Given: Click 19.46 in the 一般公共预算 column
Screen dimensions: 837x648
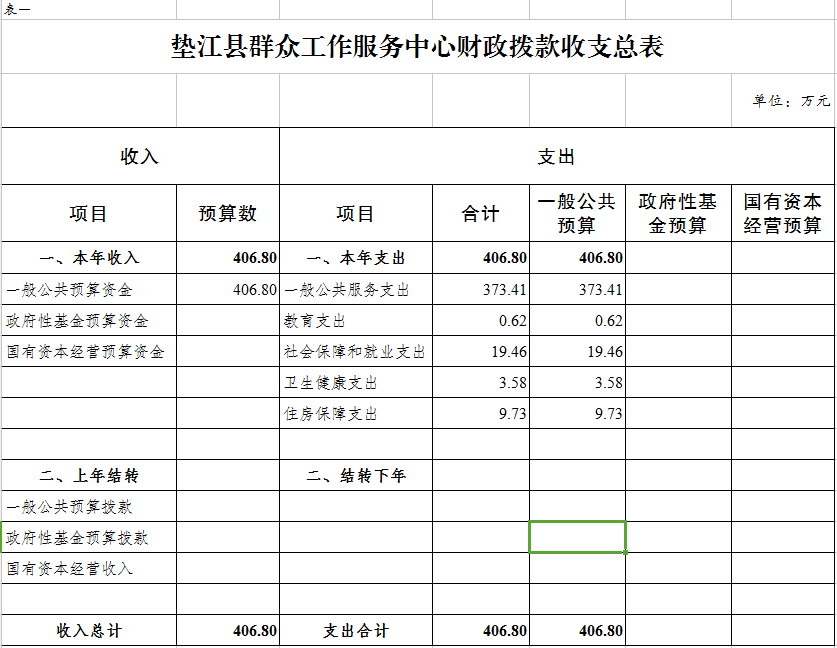Looking at the screenshot, I should click(x=577, y=352).
